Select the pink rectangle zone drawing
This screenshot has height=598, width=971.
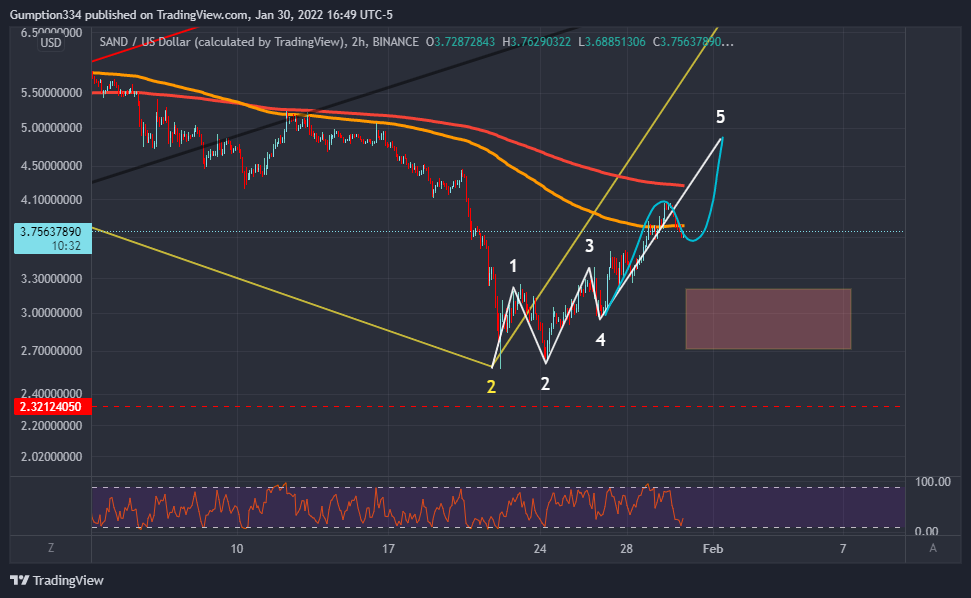(768, 319)
